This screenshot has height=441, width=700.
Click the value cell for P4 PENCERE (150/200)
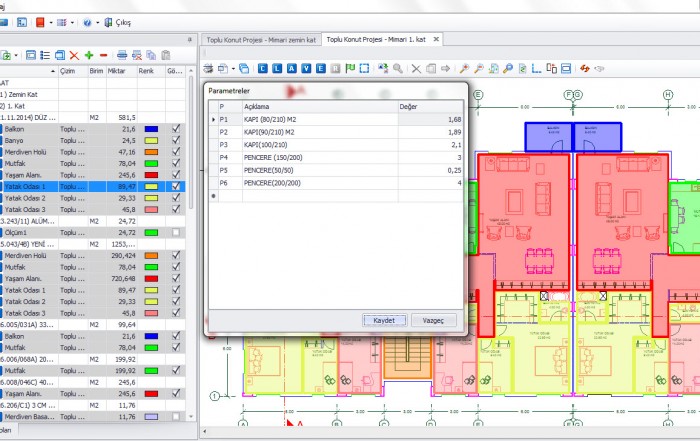pyautogui.click(x=430, y=157)
